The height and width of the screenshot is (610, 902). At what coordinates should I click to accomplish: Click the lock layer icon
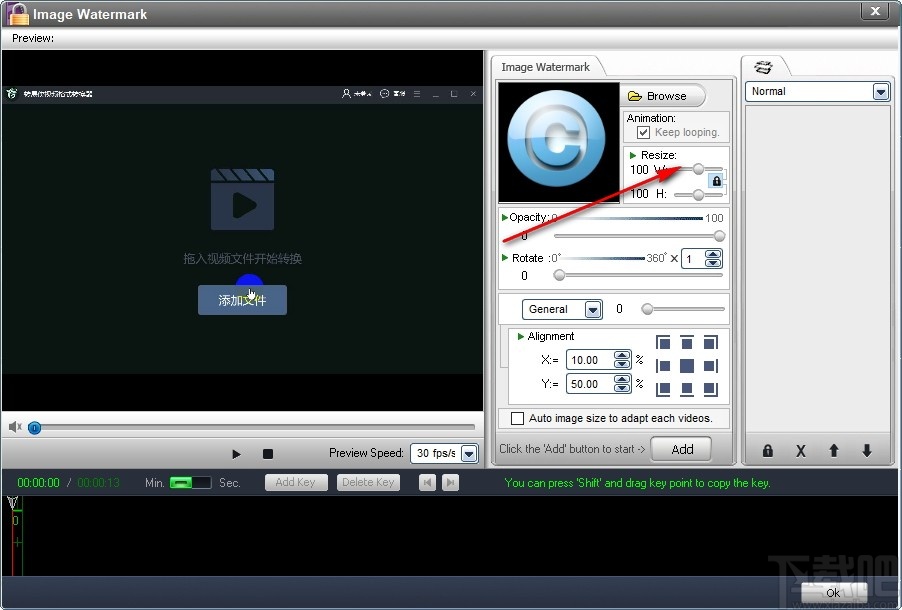[x=767, y=451]
